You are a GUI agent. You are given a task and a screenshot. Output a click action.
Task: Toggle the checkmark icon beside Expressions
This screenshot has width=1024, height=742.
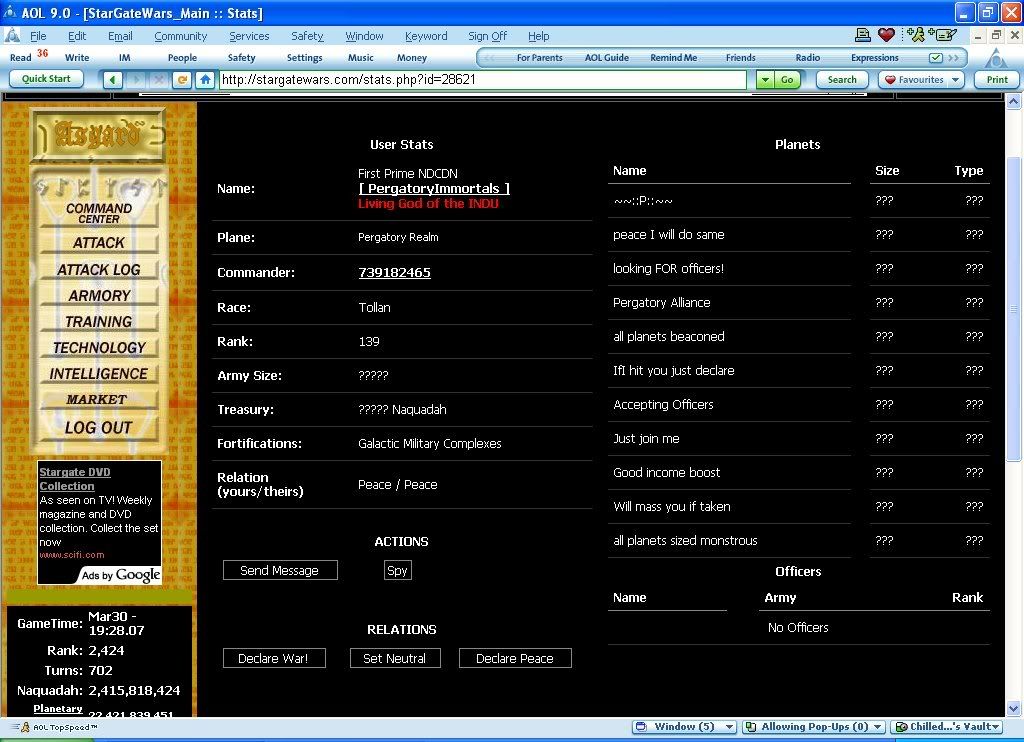coord(936,58)
